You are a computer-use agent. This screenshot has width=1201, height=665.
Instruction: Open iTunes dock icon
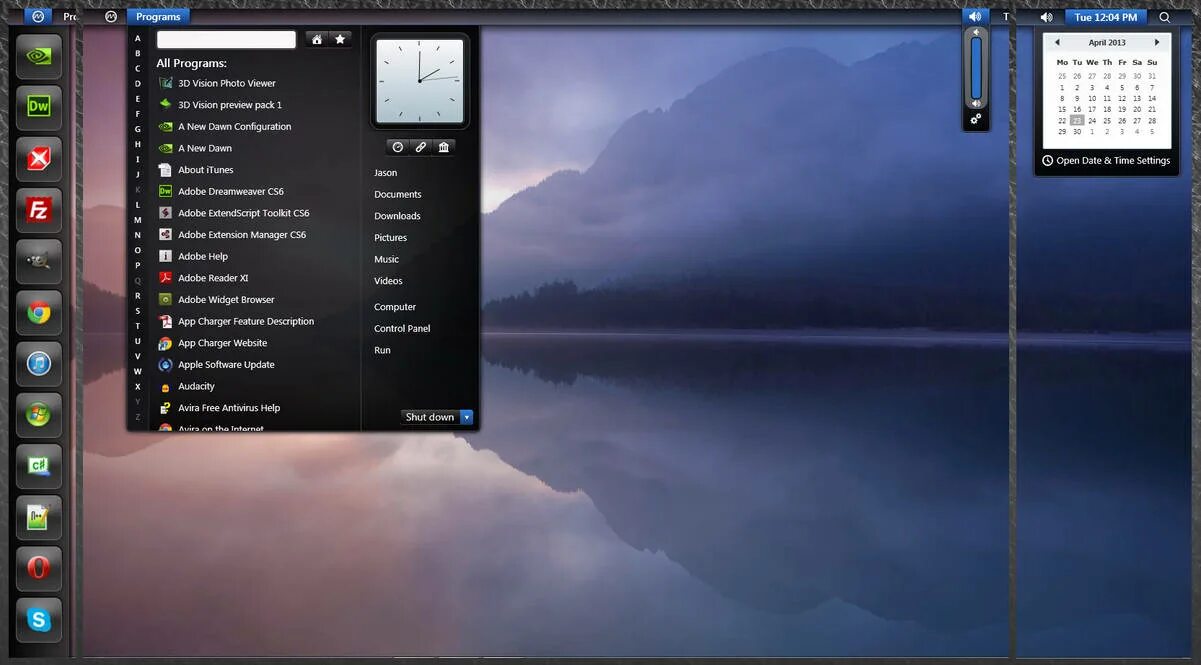[39, 364]
